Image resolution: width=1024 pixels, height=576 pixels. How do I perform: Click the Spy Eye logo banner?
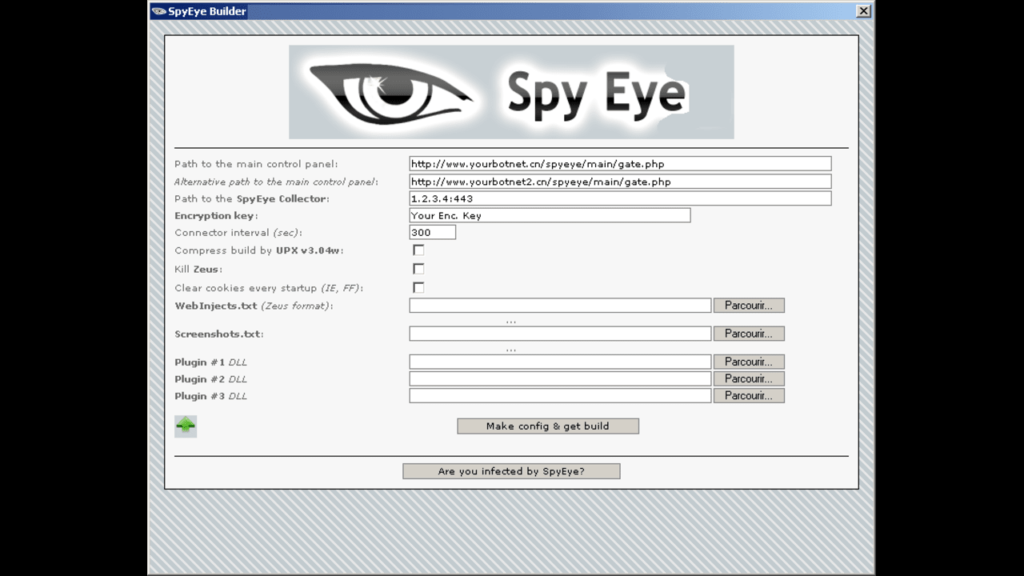pyautogui.click(x=511, y=92)
